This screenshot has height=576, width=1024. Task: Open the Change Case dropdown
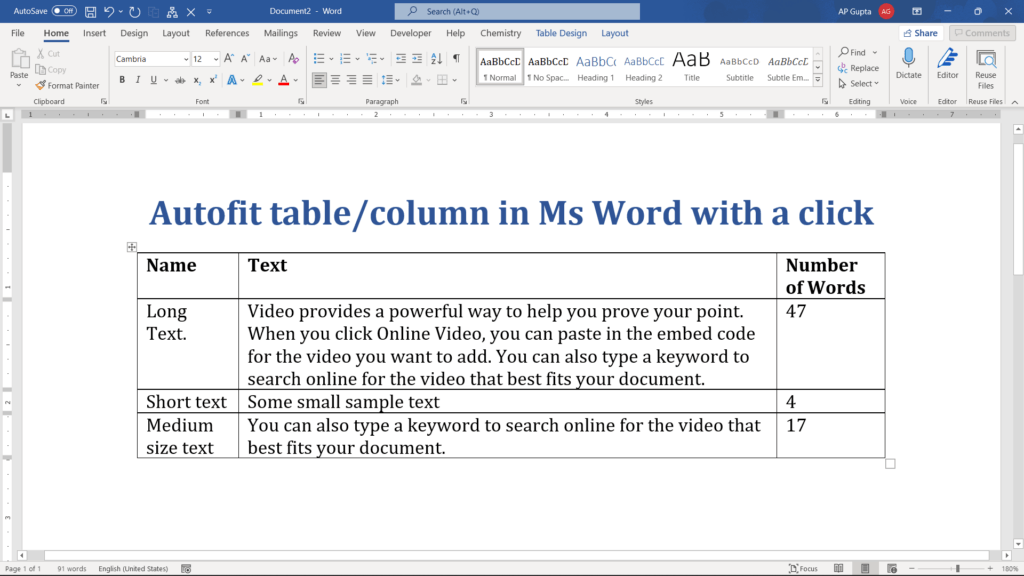pyautogui.click(x=267, y=59)
